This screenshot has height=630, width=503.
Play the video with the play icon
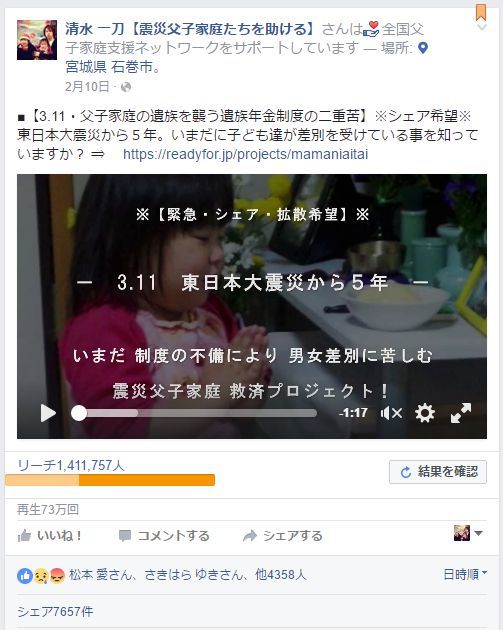[x=48, y=413]
